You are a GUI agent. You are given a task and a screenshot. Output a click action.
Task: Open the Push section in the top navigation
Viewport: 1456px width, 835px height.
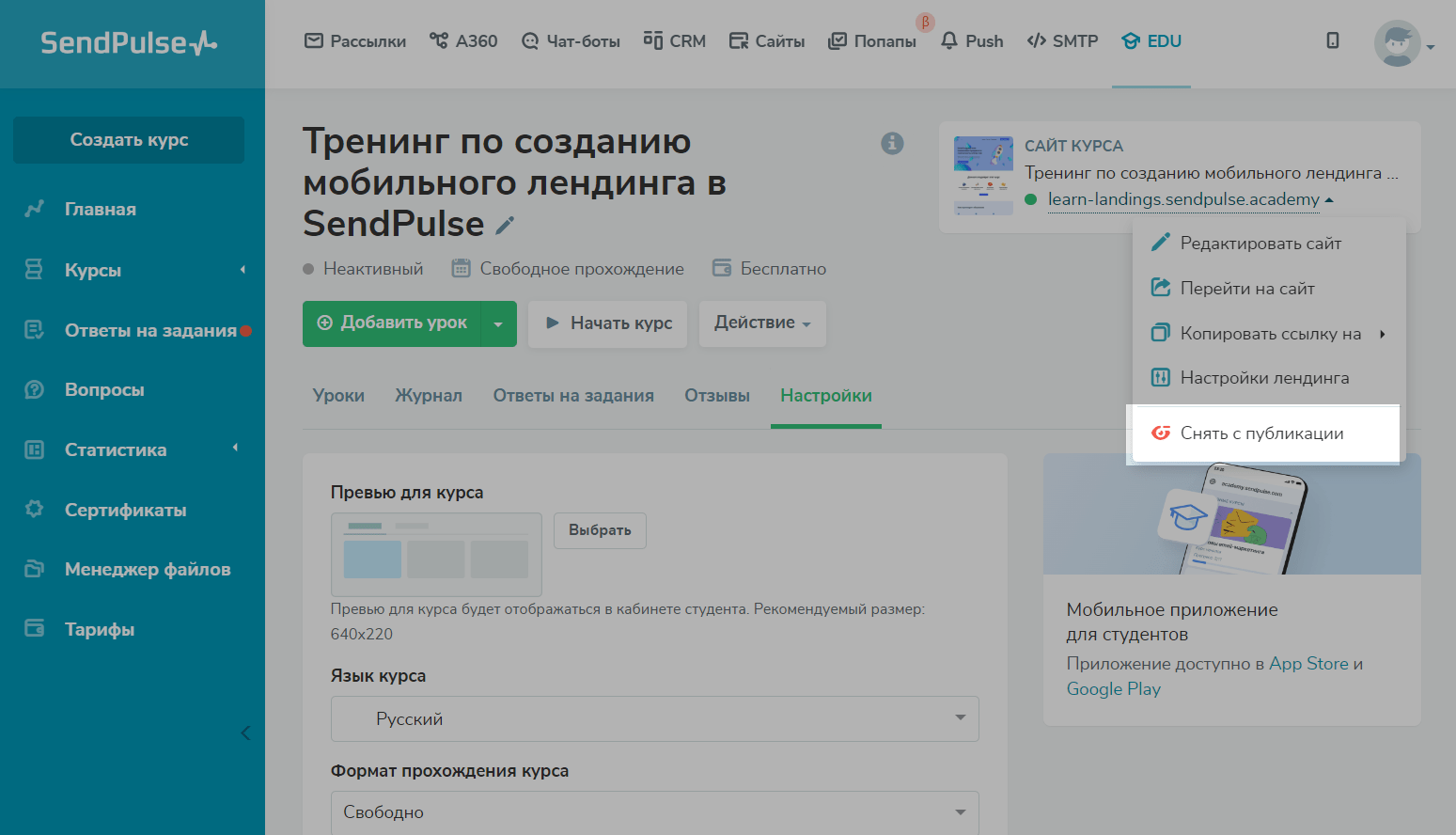973,41
